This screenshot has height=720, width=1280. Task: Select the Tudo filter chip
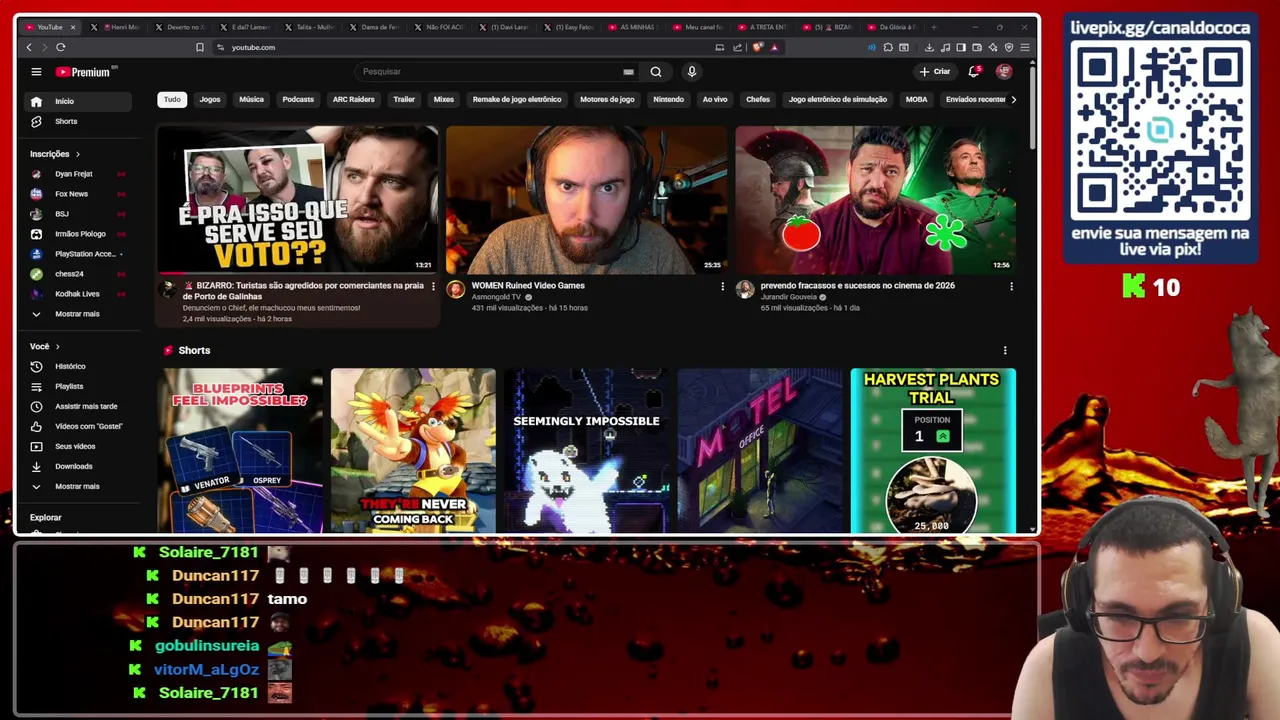point(172,99)
